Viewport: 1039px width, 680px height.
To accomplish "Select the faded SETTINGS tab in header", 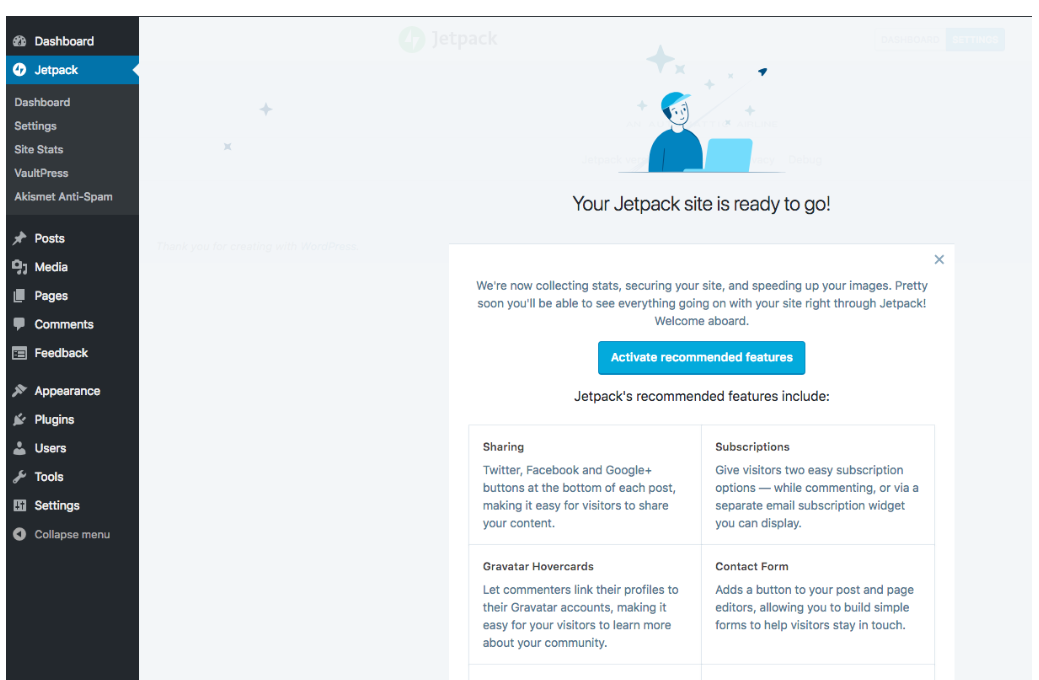I will 975,40.
